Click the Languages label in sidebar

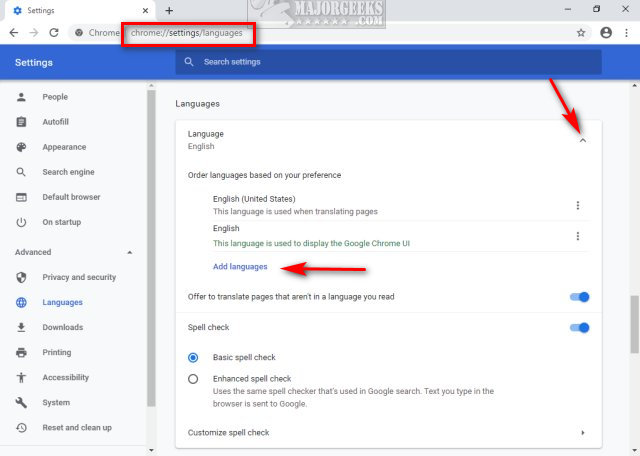click(62, 303)
